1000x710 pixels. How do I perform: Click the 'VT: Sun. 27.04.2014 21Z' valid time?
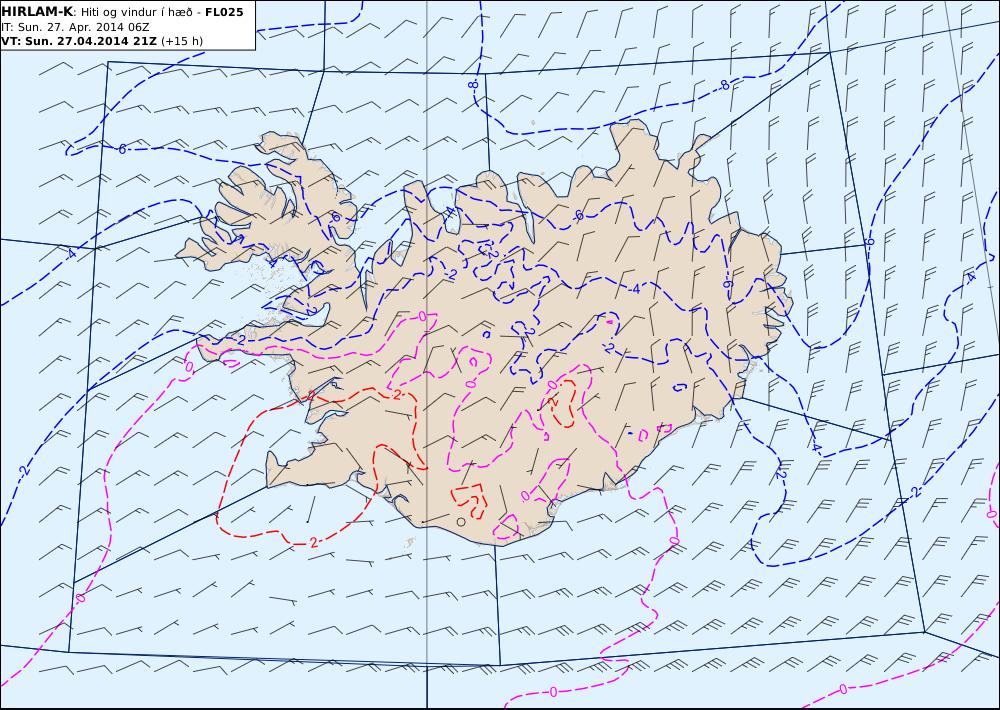79,41
